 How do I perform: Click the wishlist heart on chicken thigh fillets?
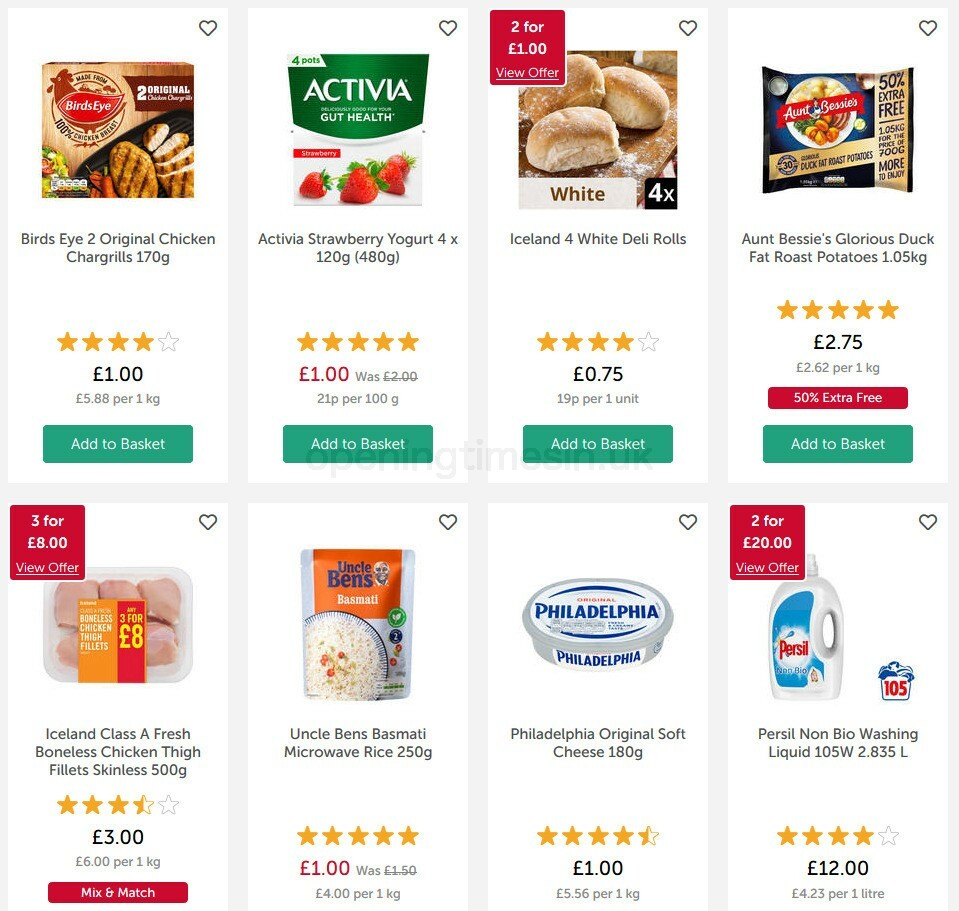[208, 522]
